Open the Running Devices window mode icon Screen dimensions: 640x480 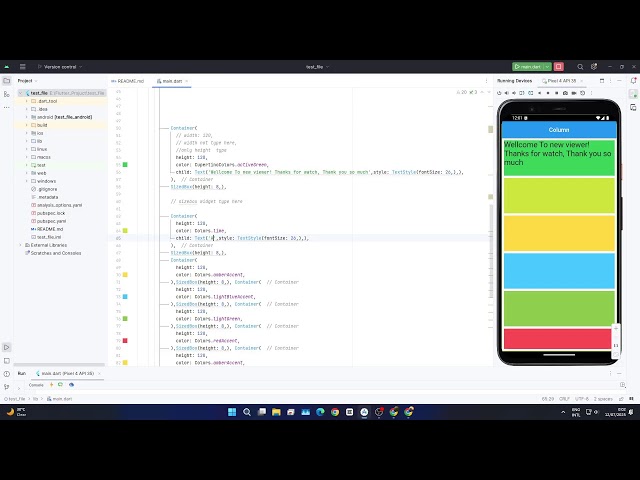tap(602, 81)
